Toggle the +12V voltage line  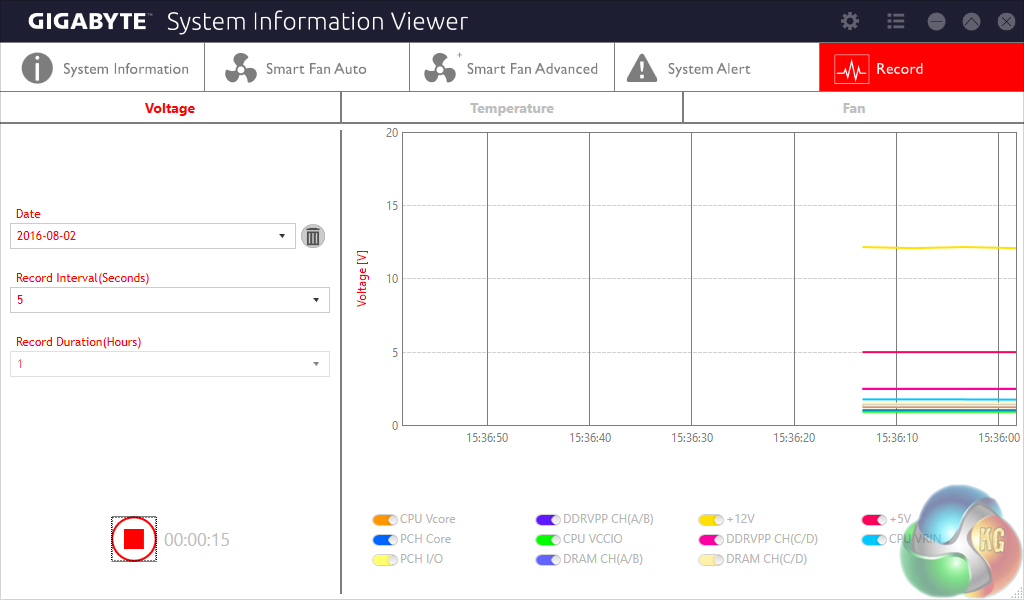click(x=711, y=520)
